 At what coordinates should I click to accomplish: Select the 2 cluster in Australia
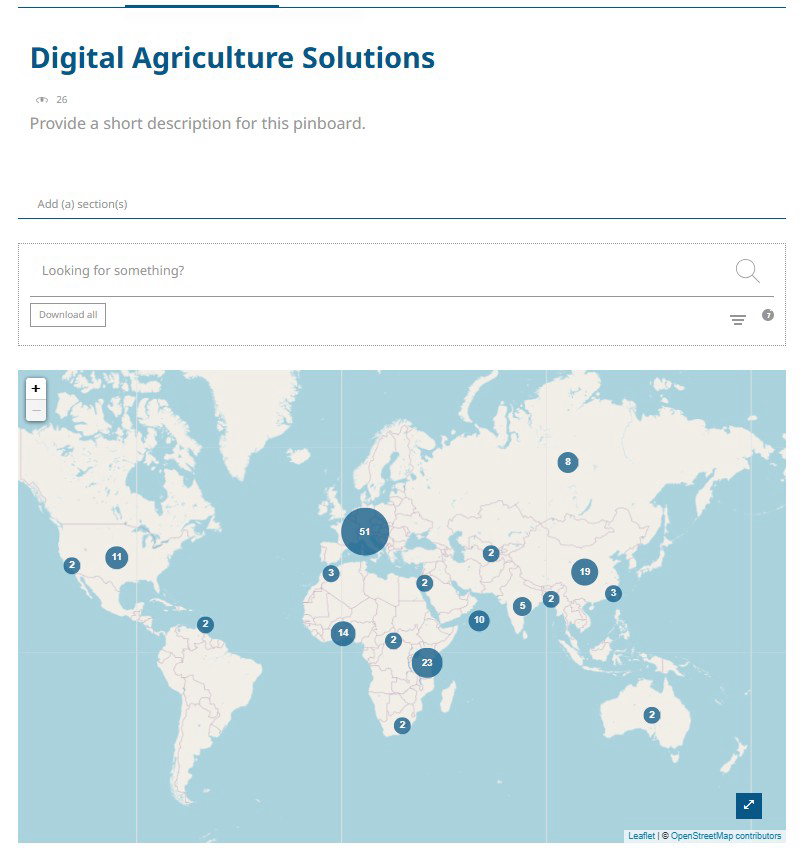(652, 715)
